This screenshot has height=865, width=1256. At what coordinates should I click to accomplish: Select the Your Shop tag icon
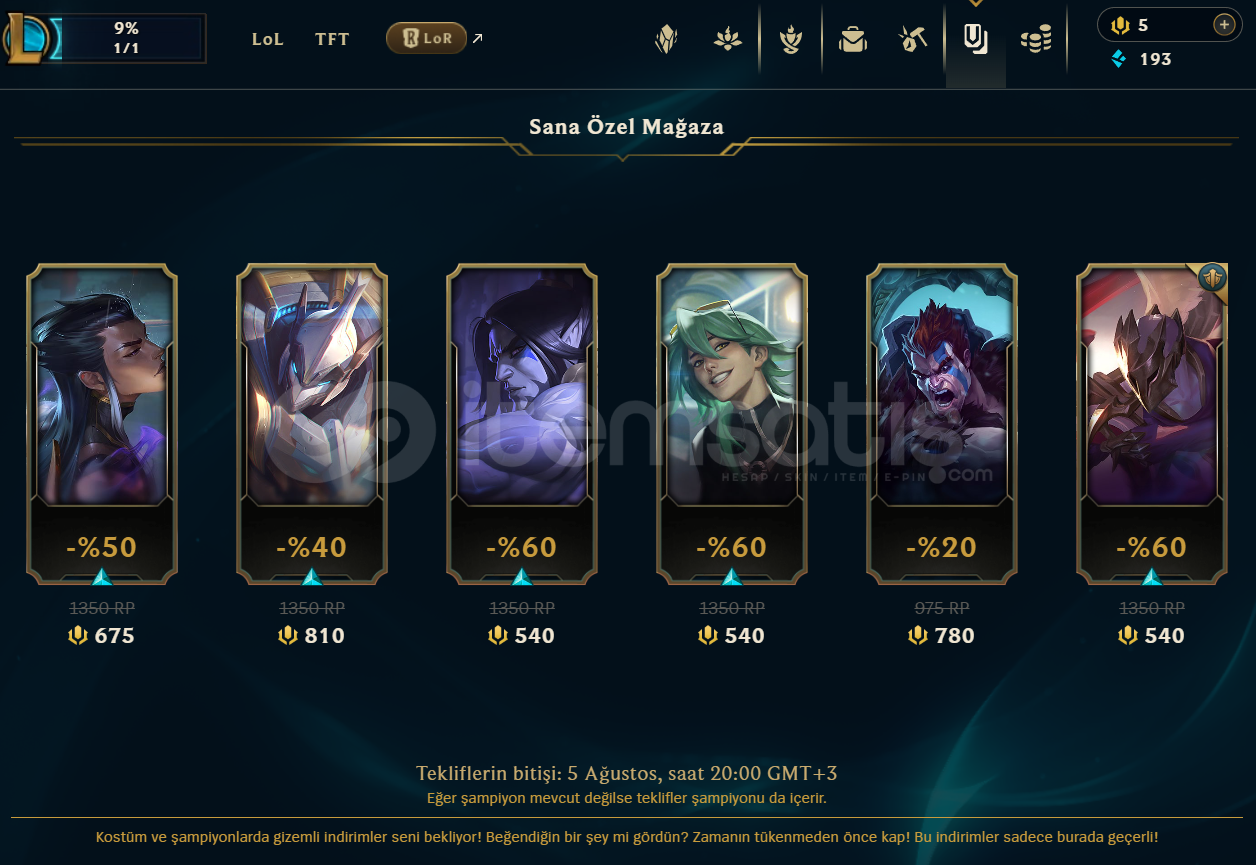[976, 40]
